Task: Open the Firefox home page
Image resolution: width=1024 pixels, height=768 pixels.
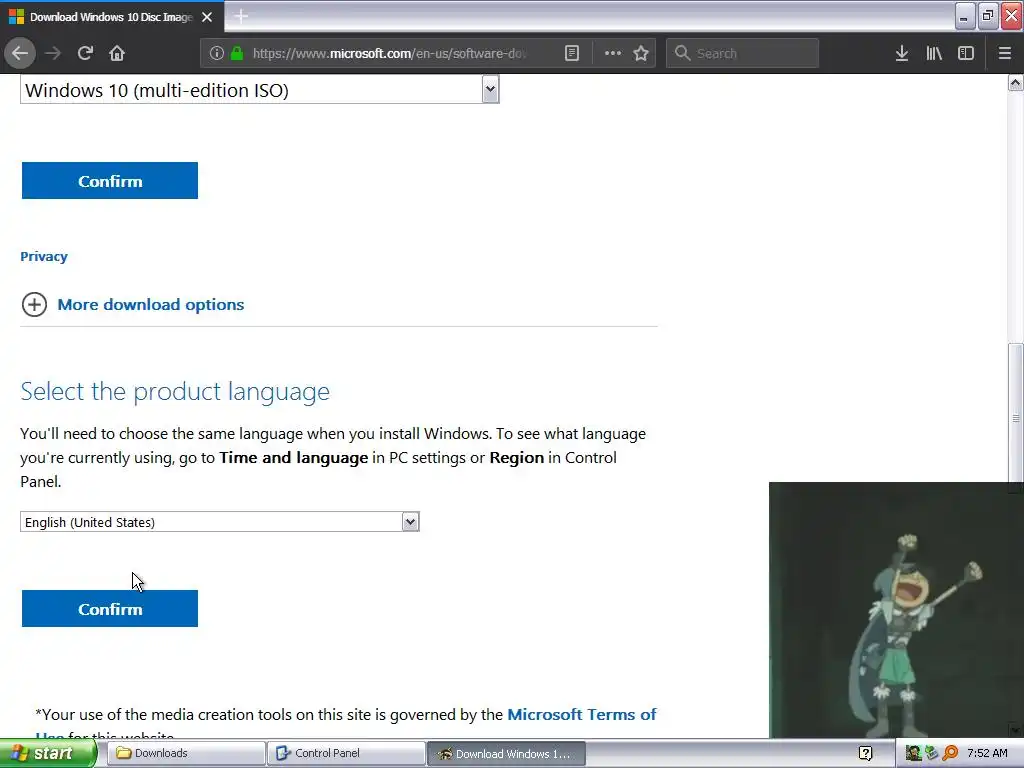Action: pyautogui.click(x=117, y=53)
